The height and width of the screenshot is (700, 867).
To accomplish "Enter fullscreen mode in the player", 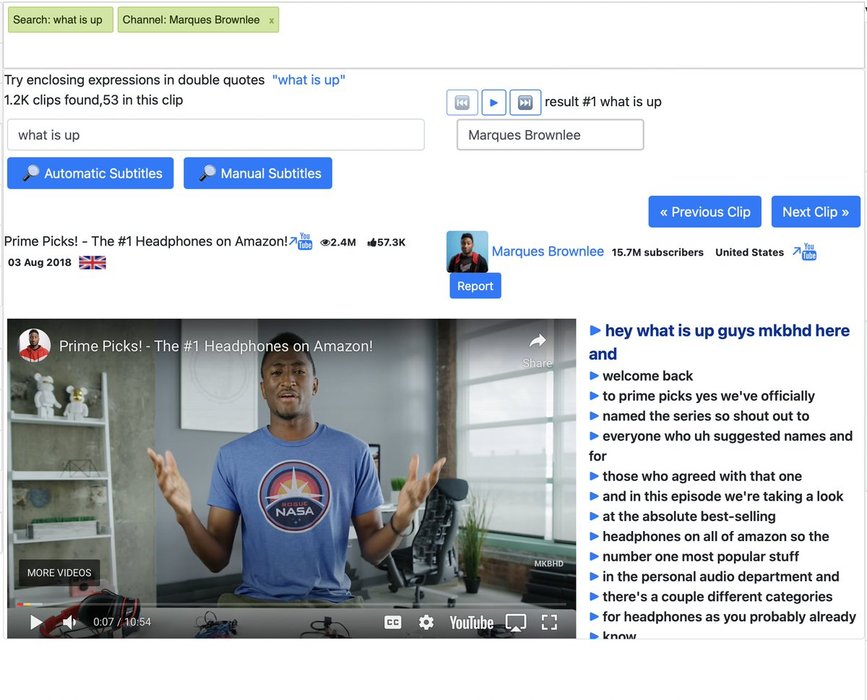I will pos(549,623).
